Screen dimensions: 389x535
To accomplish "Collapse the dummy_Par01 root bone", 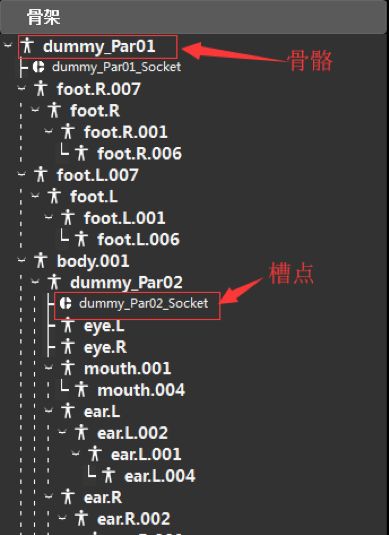I will point(8,45).
